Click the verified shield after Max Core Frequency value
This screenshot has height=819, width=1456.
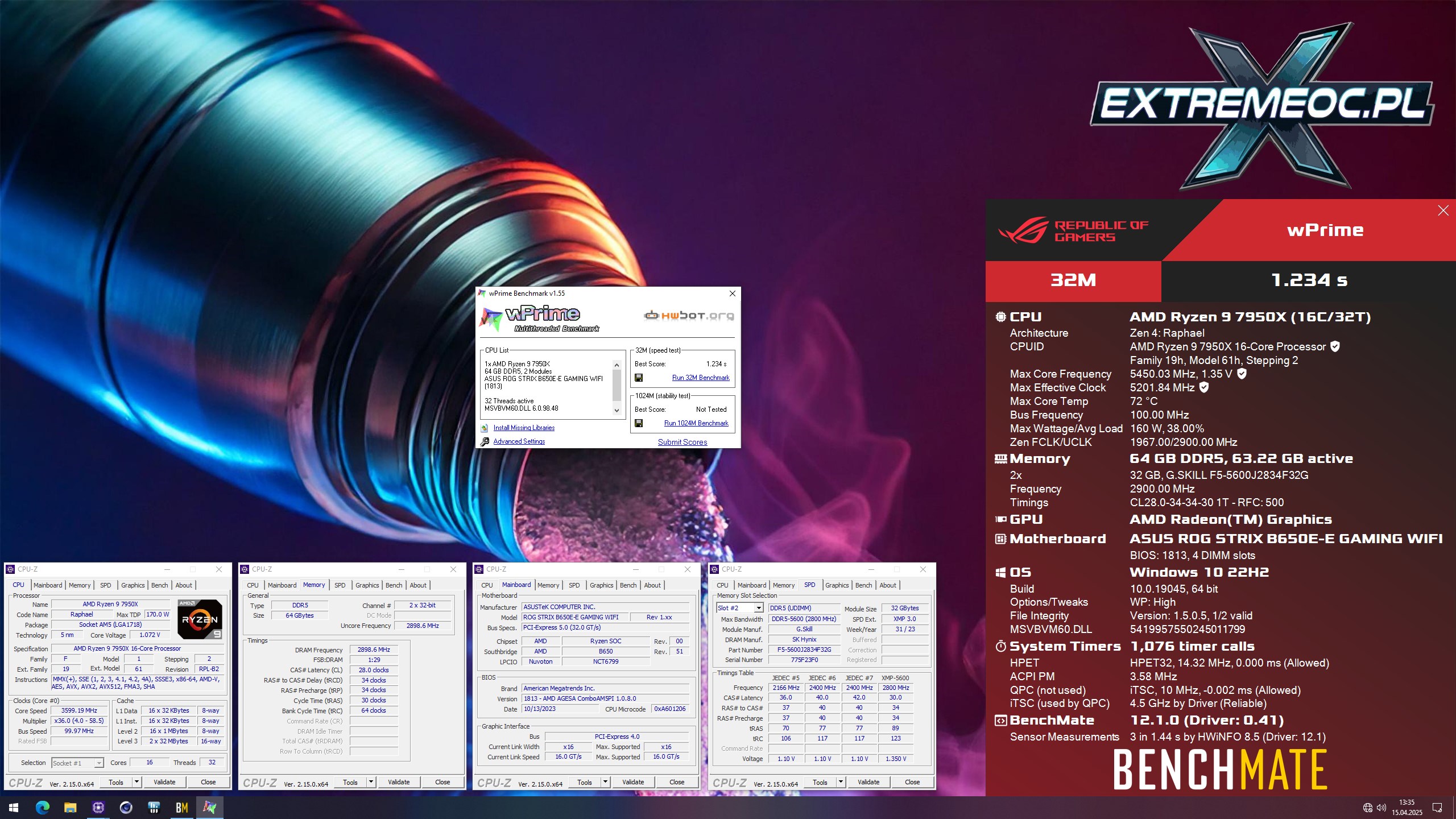1242,374
